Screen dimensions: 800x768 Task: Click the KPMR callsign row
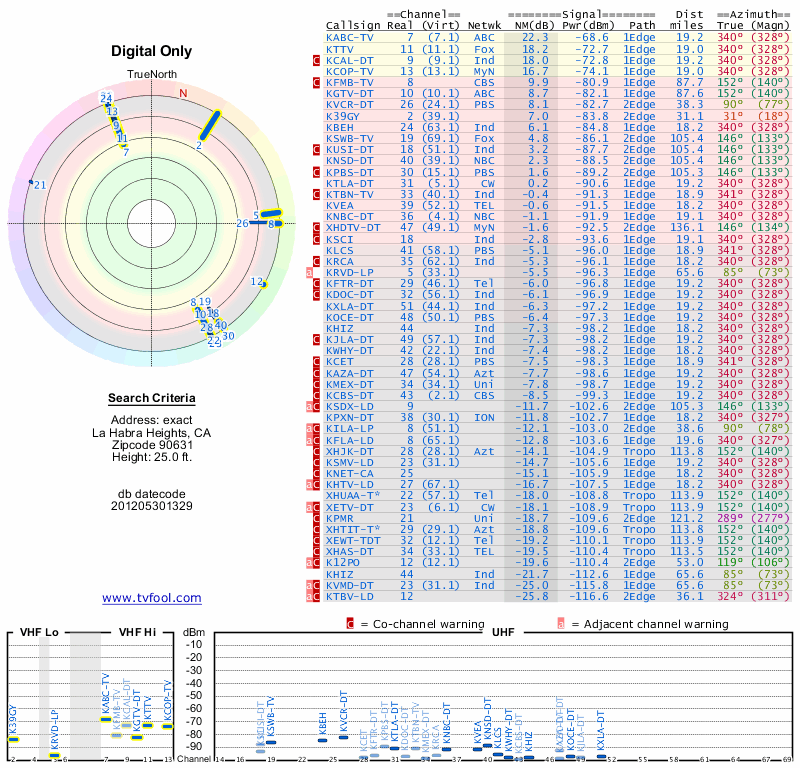coord(556,518)
